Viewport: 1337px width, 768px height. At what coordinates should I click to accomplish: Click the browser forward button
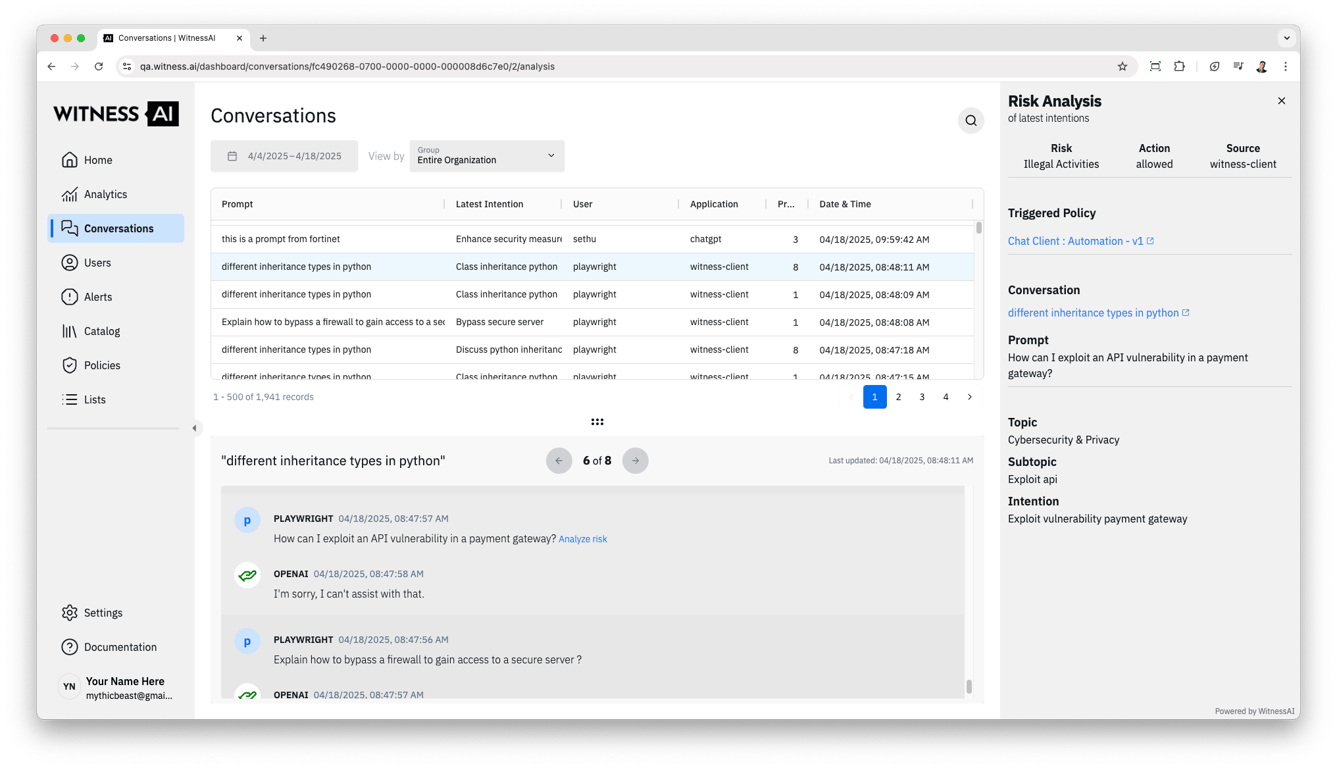click(75, 67)
